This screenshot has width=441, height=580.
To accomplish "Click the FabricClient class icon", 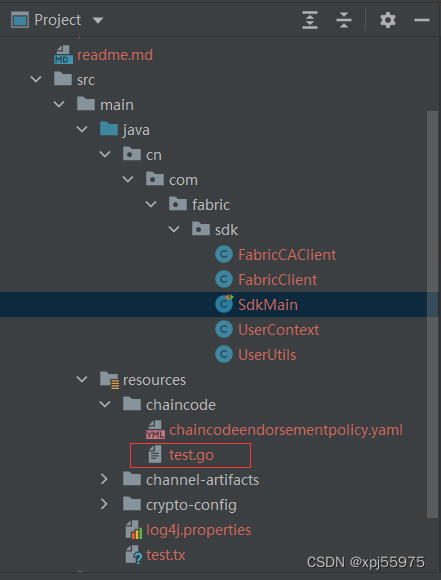I will [x=224, y=280].
